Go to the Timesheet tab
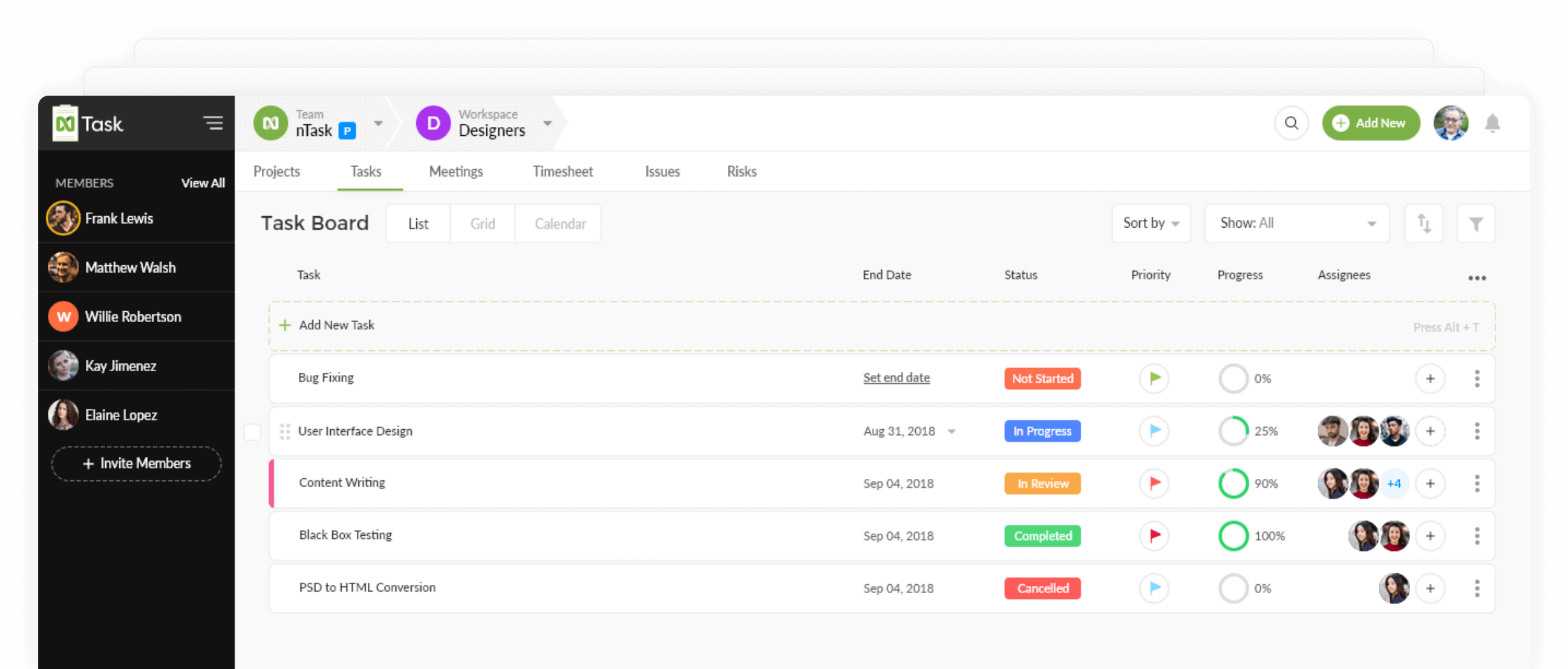This screenshot has height=669, width=1568. tap(562, 172)
